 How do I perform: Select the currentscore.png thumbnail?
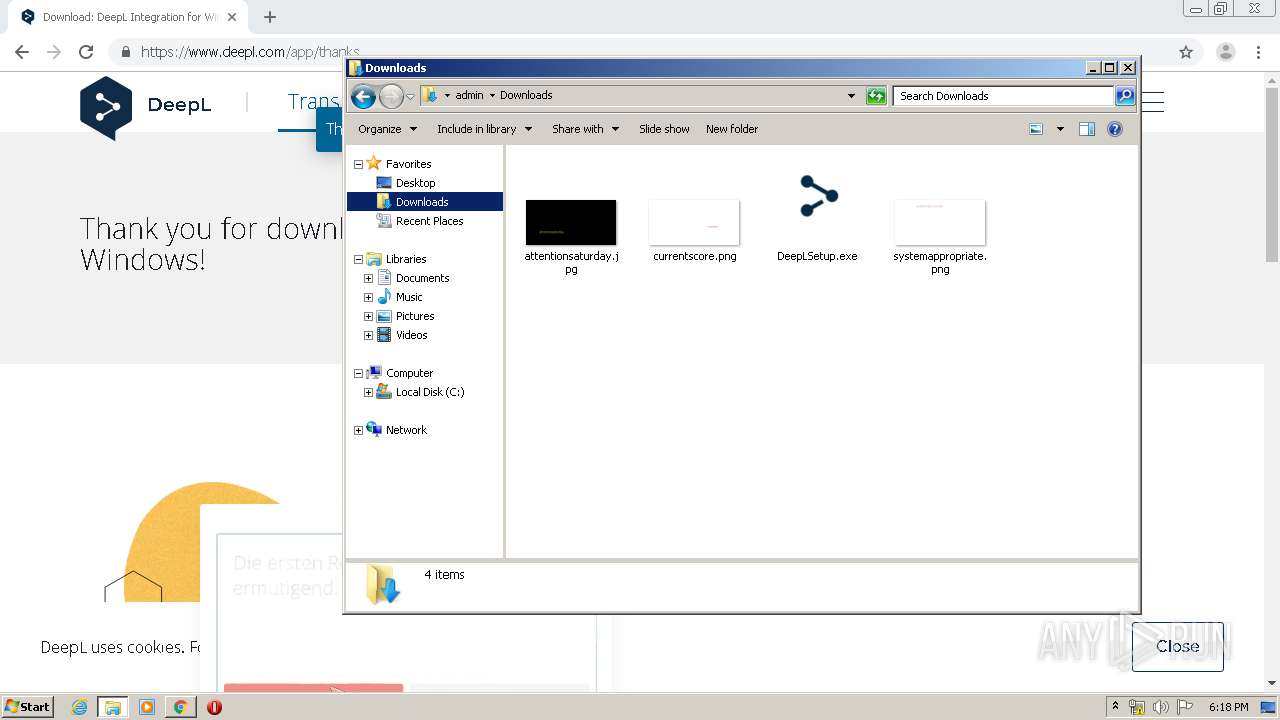pos(694,222)
